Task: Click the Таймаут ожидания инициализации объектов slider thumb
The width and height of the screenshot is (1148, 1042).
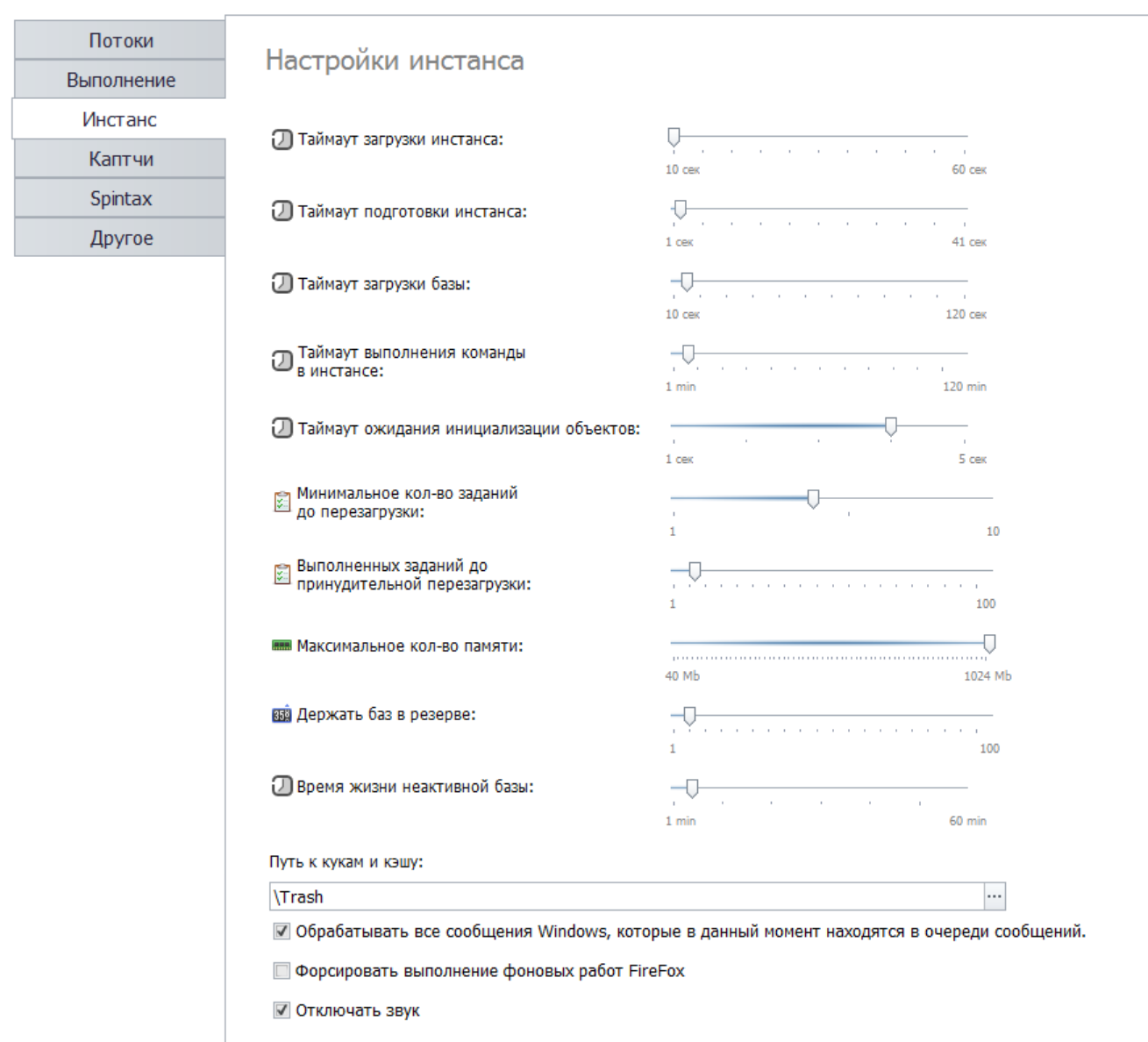Action: click(x=891, y=427)
